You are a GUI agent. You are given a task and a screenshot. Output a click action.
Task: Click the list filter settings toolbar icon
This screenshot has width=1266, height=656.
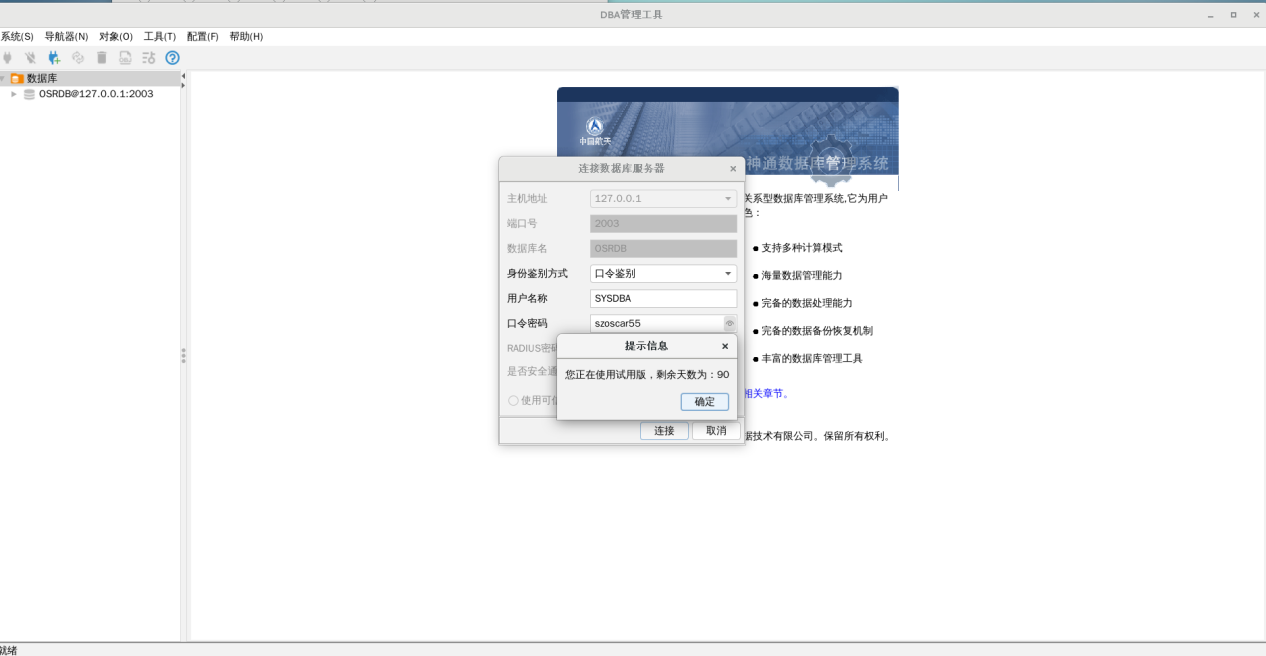pyautogui.click(x=149, y=58)
